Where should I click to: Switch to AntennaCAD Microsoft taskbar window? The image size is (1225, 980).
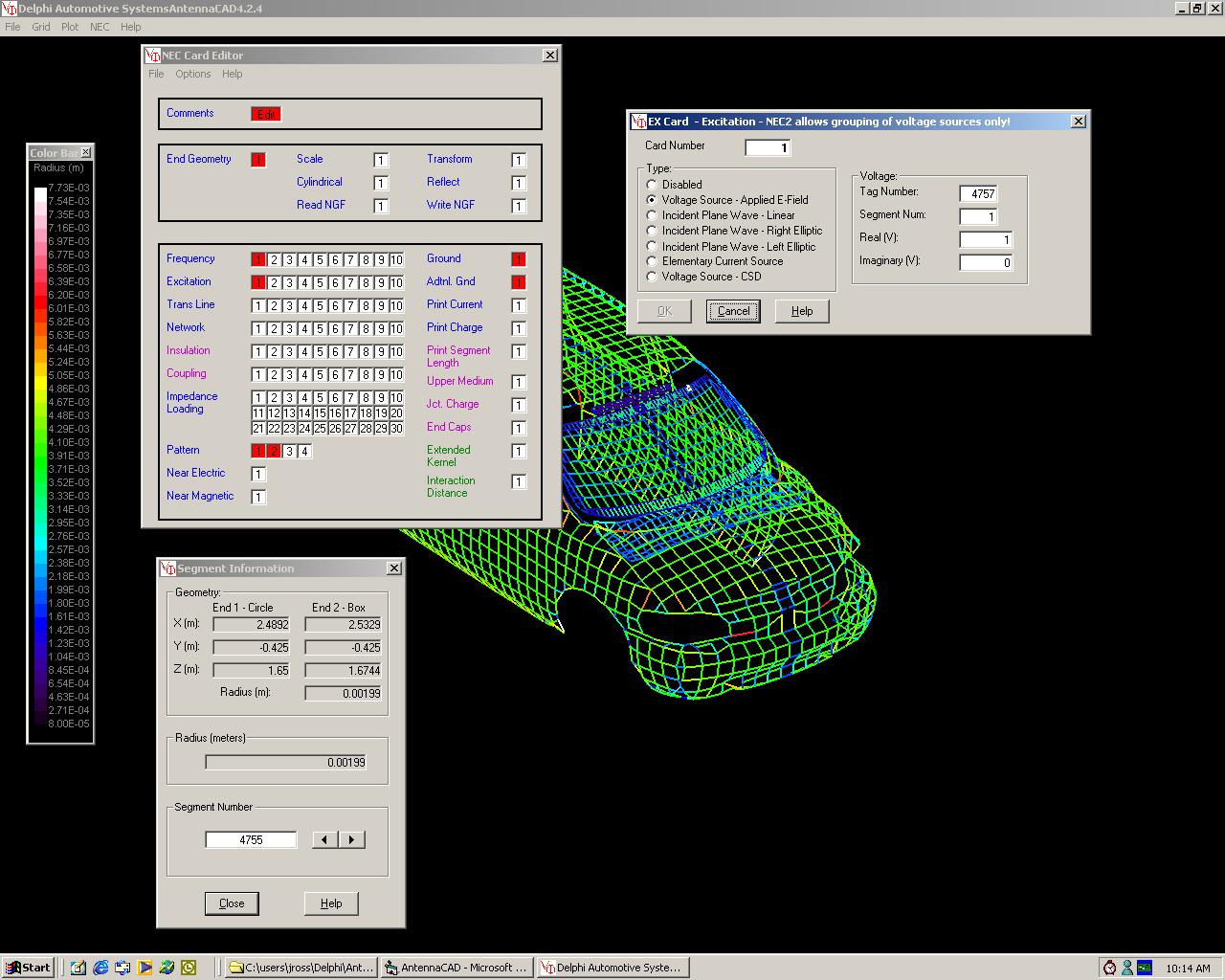(456, 968)
